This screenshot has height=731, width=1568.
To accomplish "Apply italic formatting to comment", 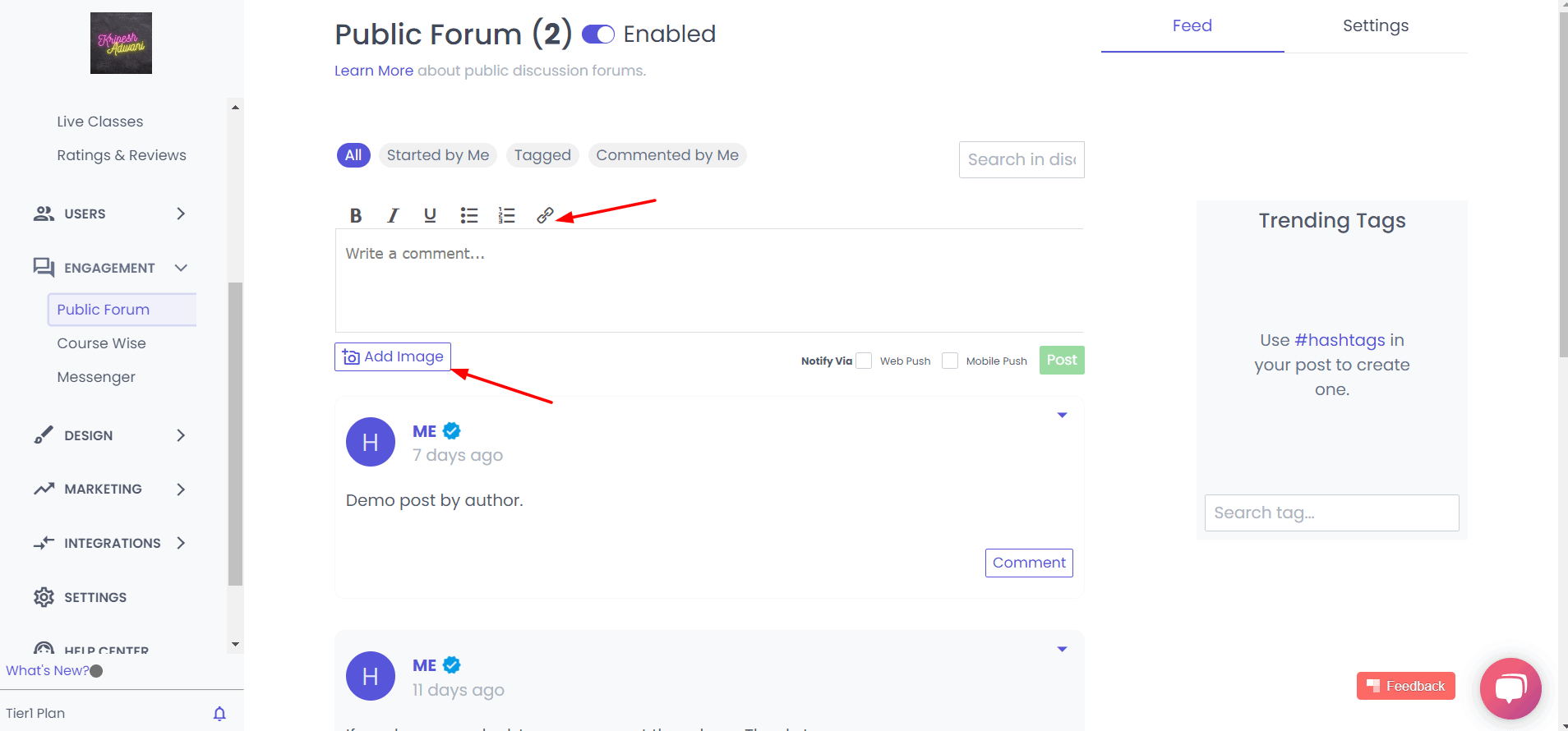I will pyautogui.click(x=393, y=215).
